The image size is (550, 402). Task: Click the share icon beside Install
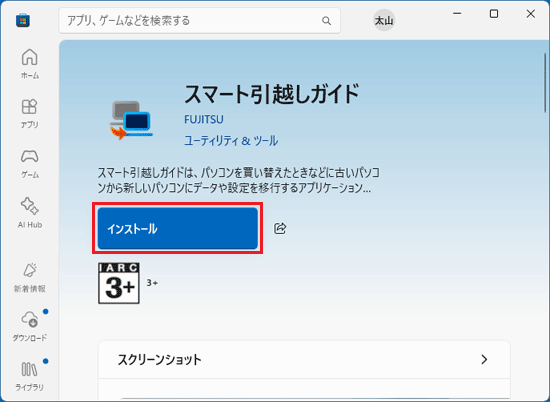pos(280,228)
